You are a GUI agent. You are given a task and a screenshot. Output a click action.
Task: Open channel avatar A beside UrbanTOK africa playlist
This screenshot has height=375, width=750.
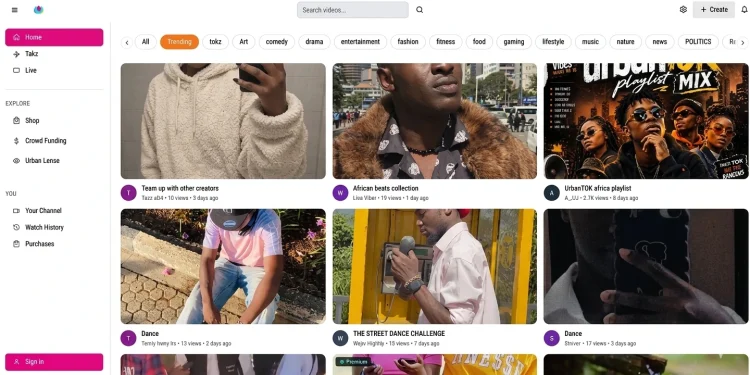point(551,193)
